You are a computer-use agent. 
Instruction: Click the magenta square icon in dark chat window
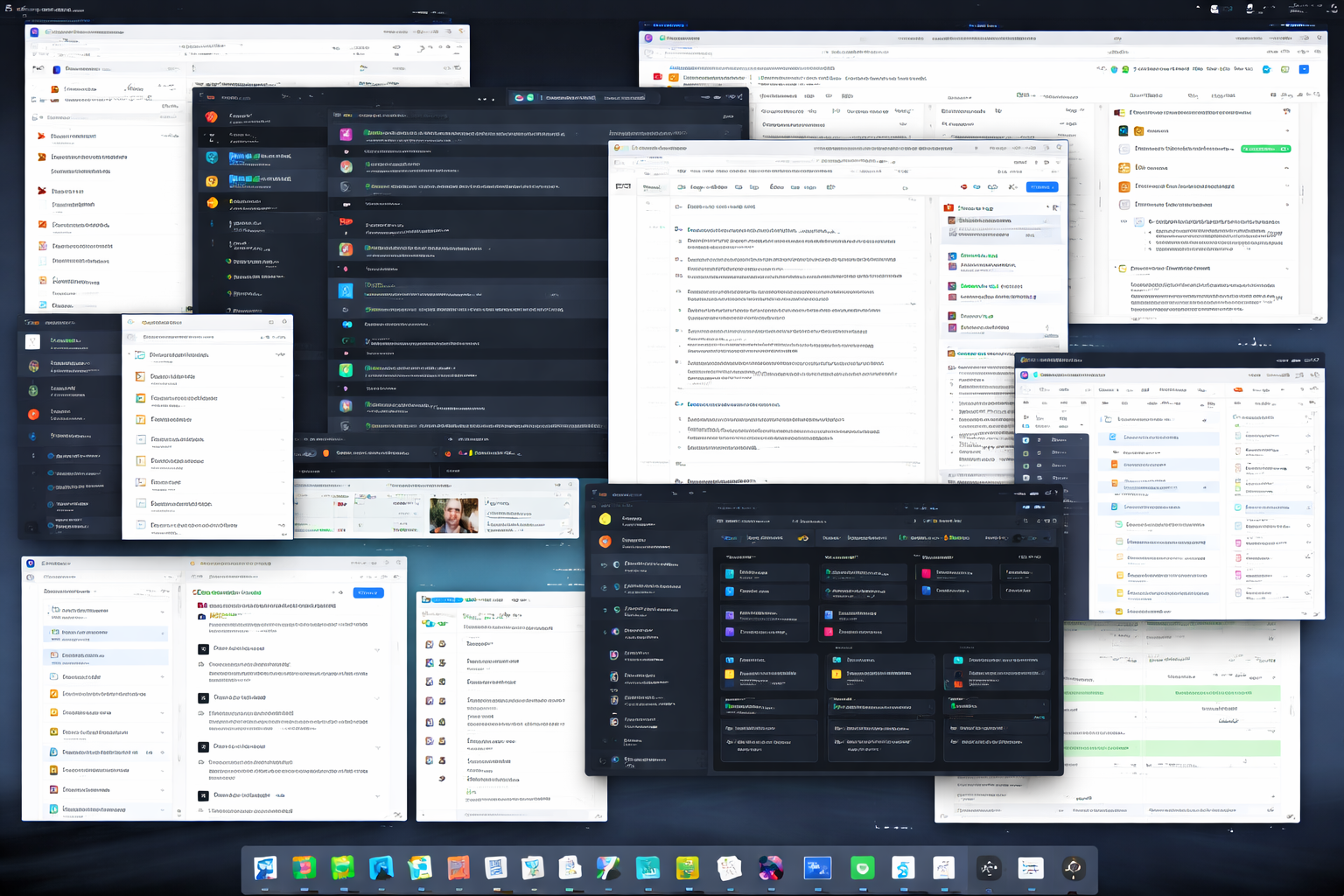pos(346,134)
